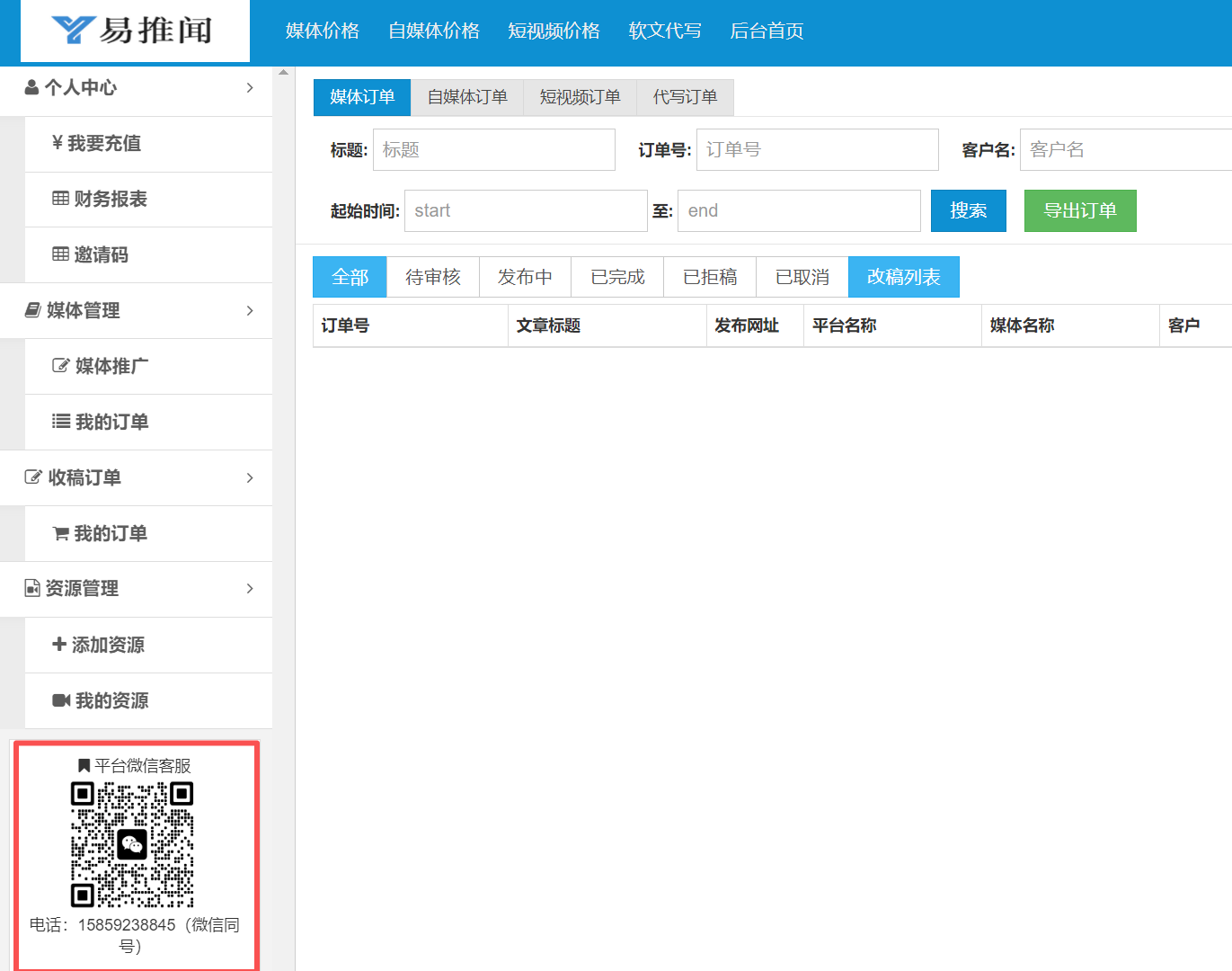
Task: Filter orders by 已取消
Action: (802, 277)
